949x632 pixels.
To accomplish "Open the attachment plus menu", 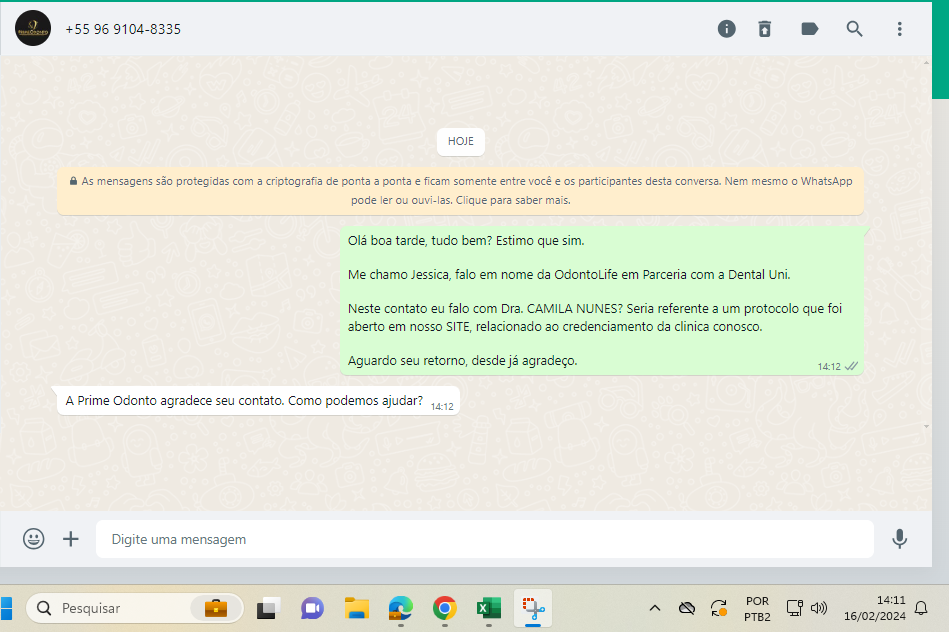I will [71, 538].
